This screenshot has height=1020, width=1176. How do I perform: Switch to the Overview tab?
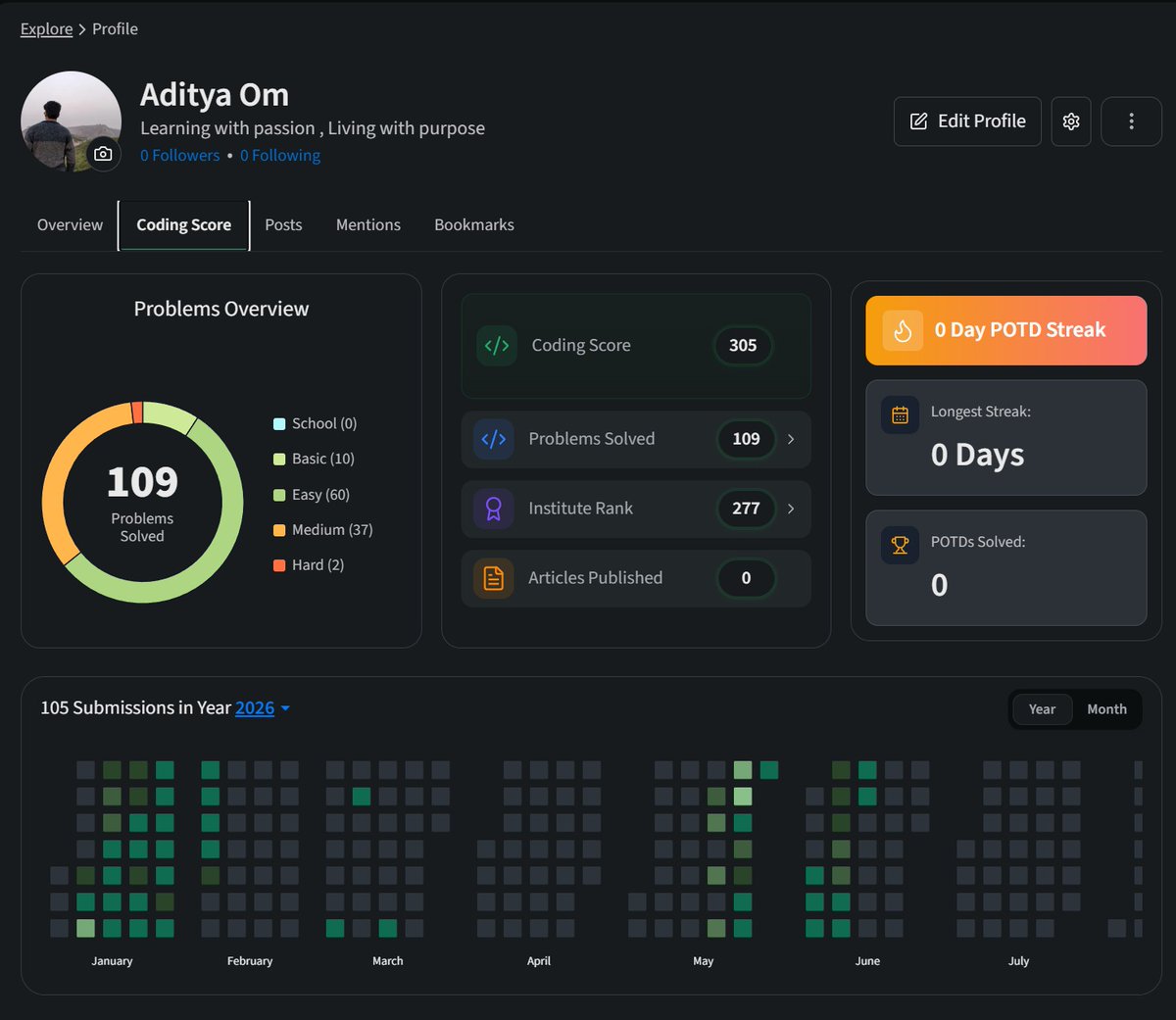point(70,225)
